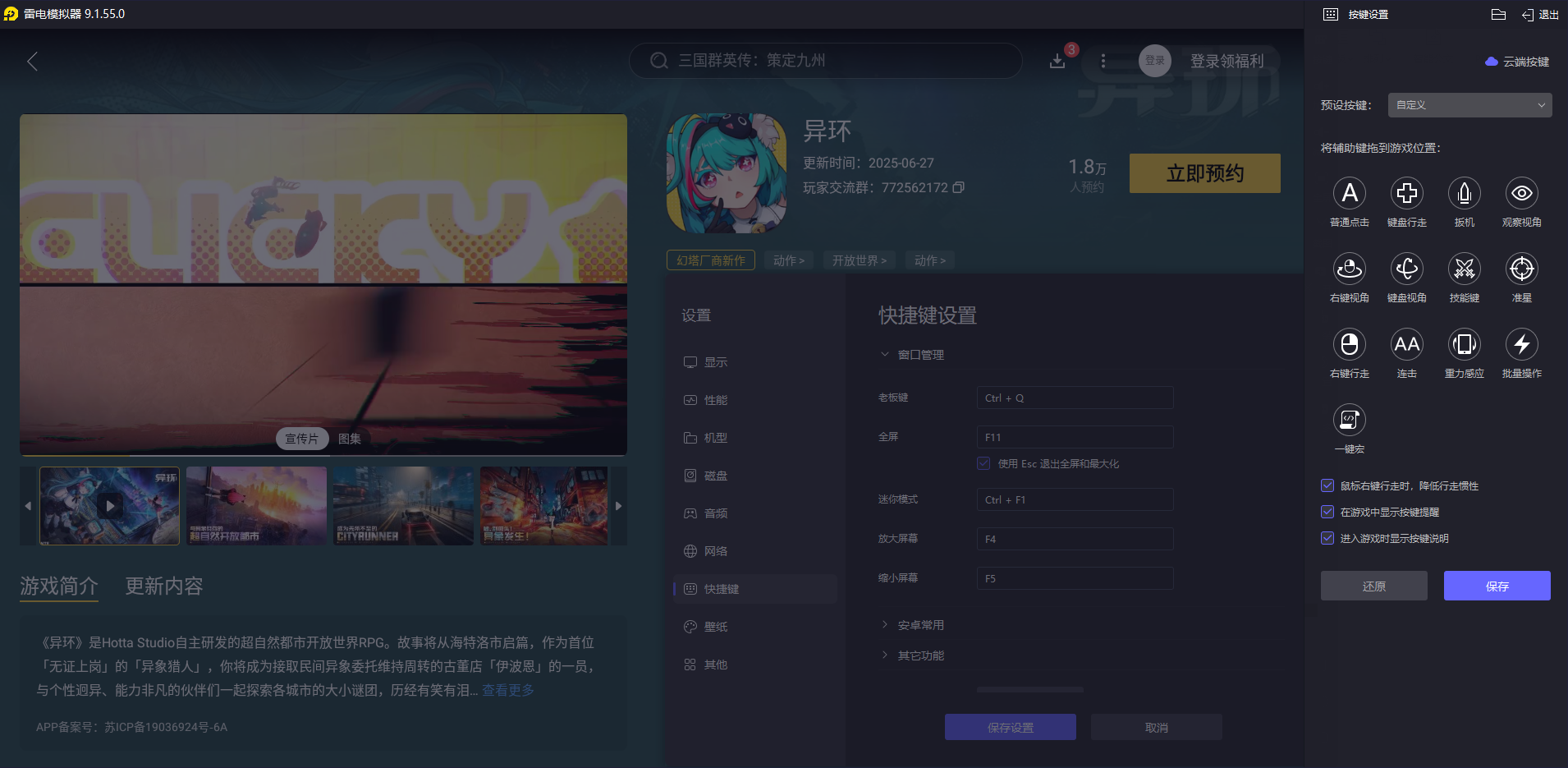
Task: Add a 技能键 skill key mapping
Action: [1465, 269]
